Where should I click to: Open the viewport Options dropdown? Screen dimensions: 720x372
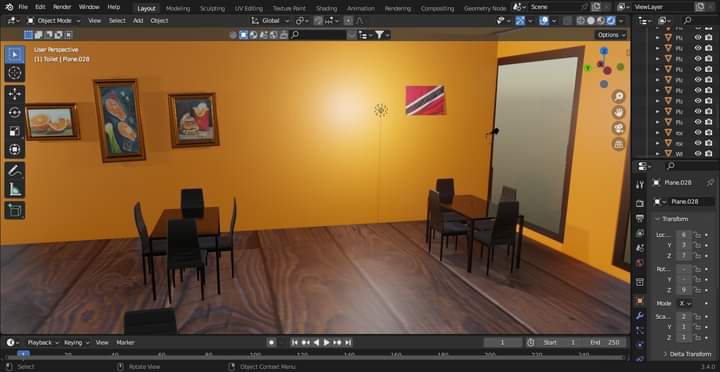(611, 35)
